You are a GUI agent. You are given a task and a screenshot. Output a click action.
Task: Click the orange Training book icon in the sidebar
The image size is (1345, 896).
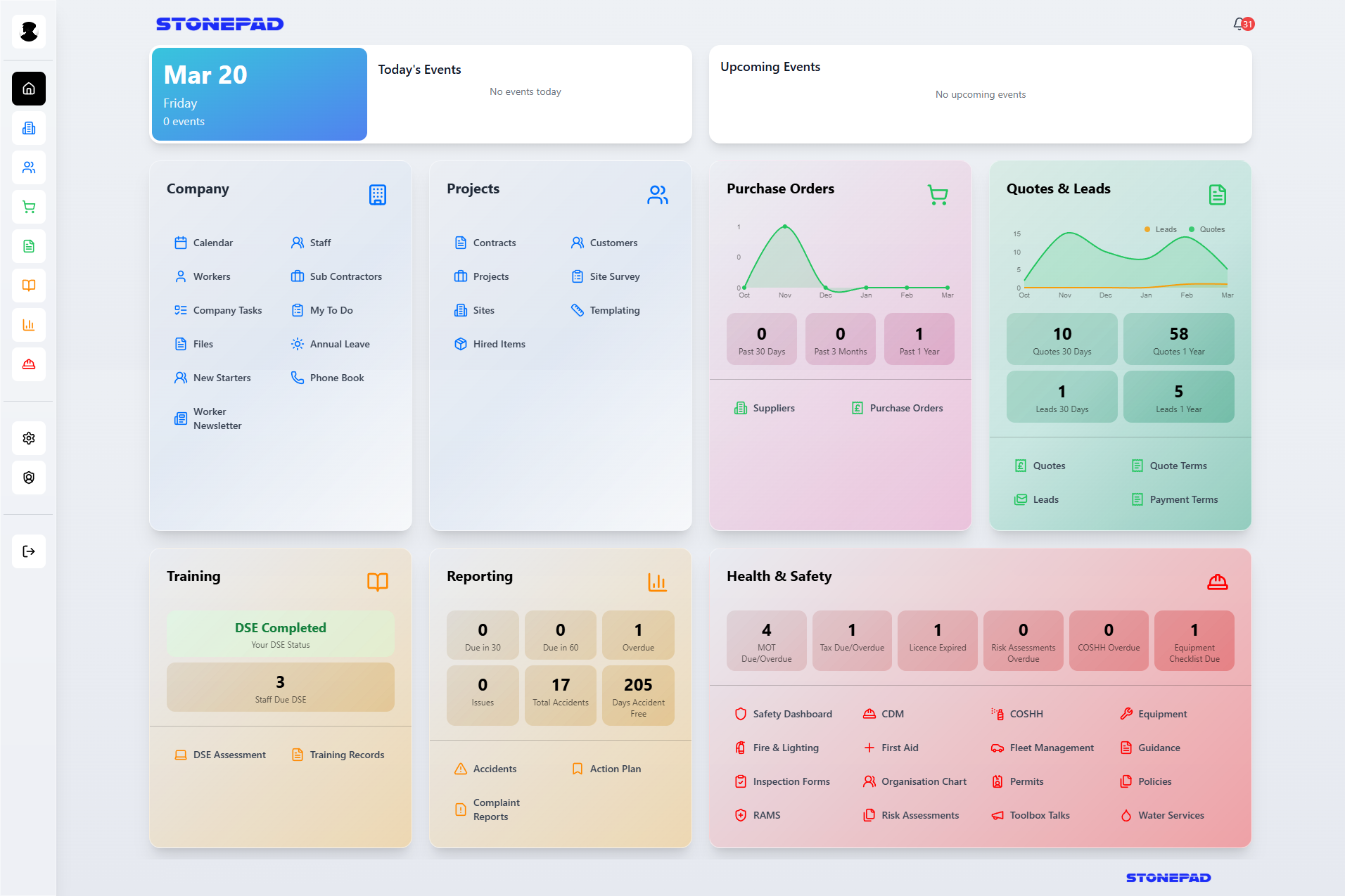coord(28,286)
